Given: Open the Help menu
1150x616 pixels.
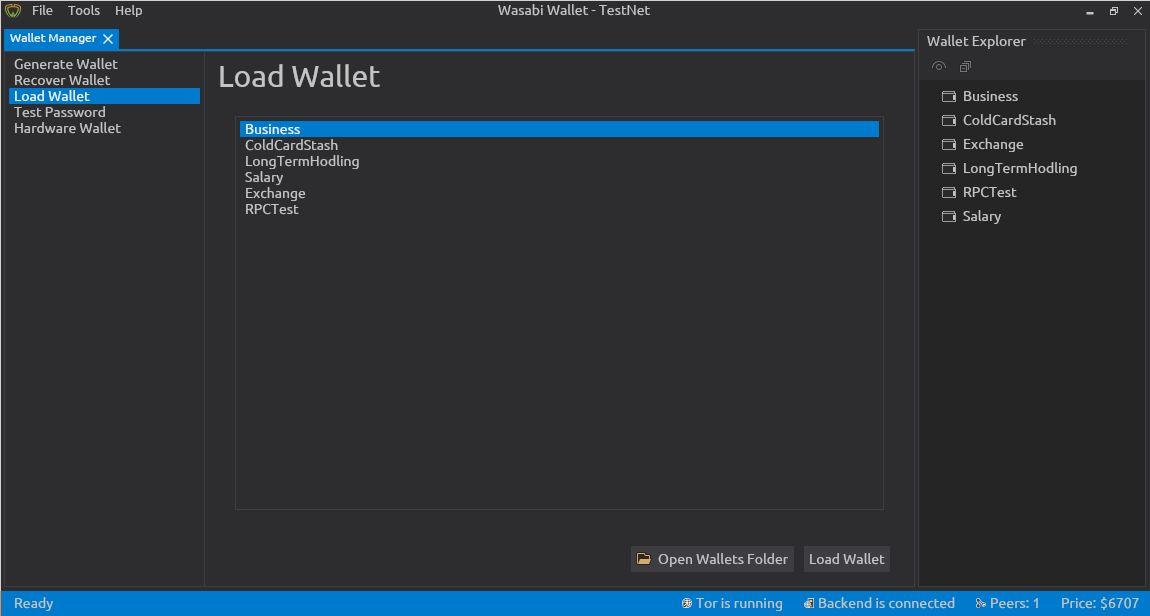Looking at the screenshot, I should pyautogui.click(x=128, y=11).
